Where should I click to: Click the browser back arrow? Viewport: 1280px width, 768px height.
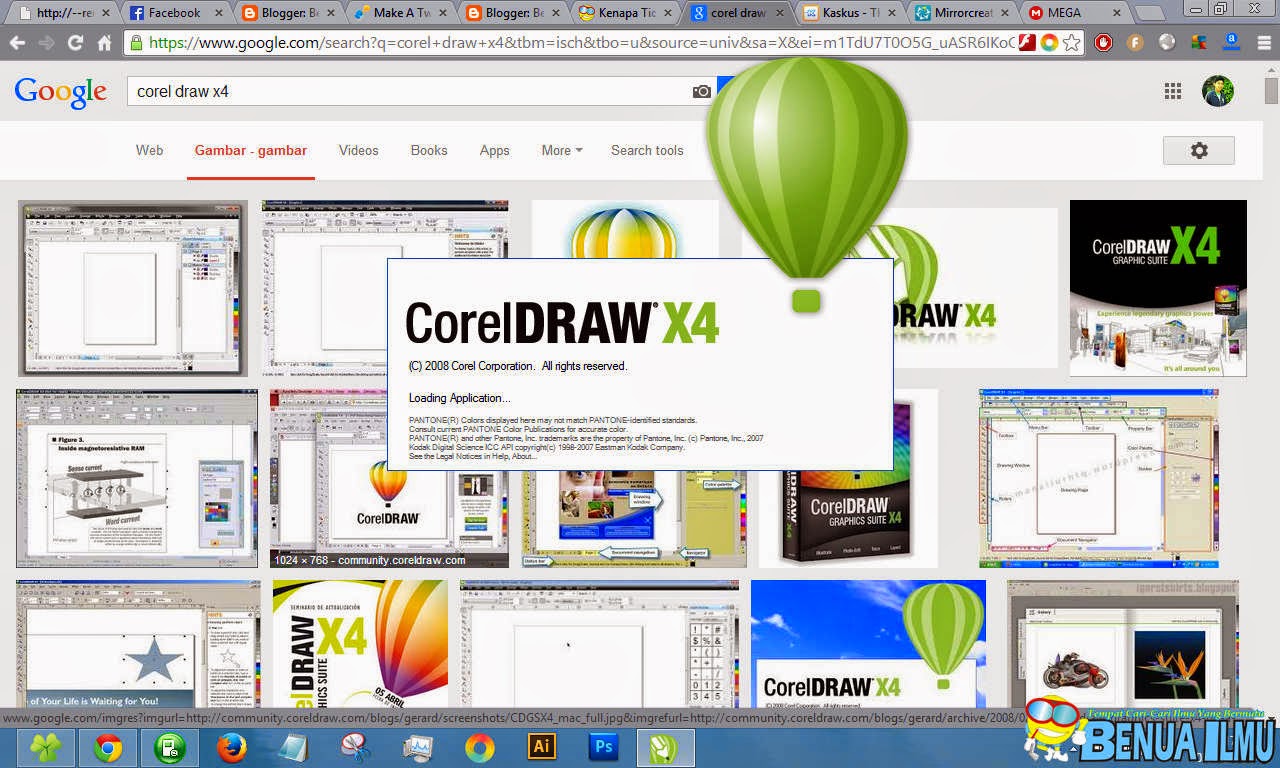pos(17,43)
